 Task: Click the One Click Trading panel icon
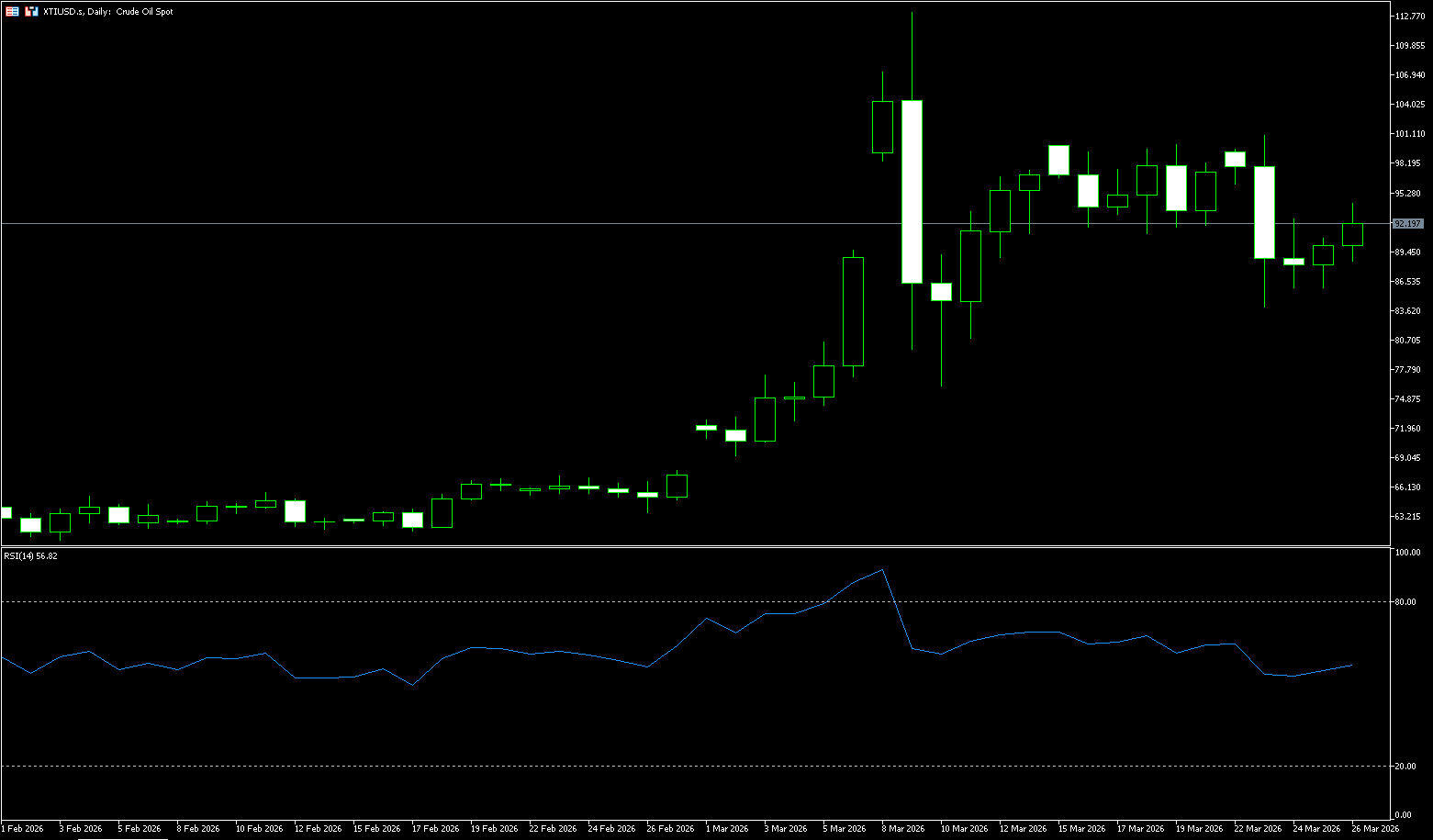(x=12, y=12)
